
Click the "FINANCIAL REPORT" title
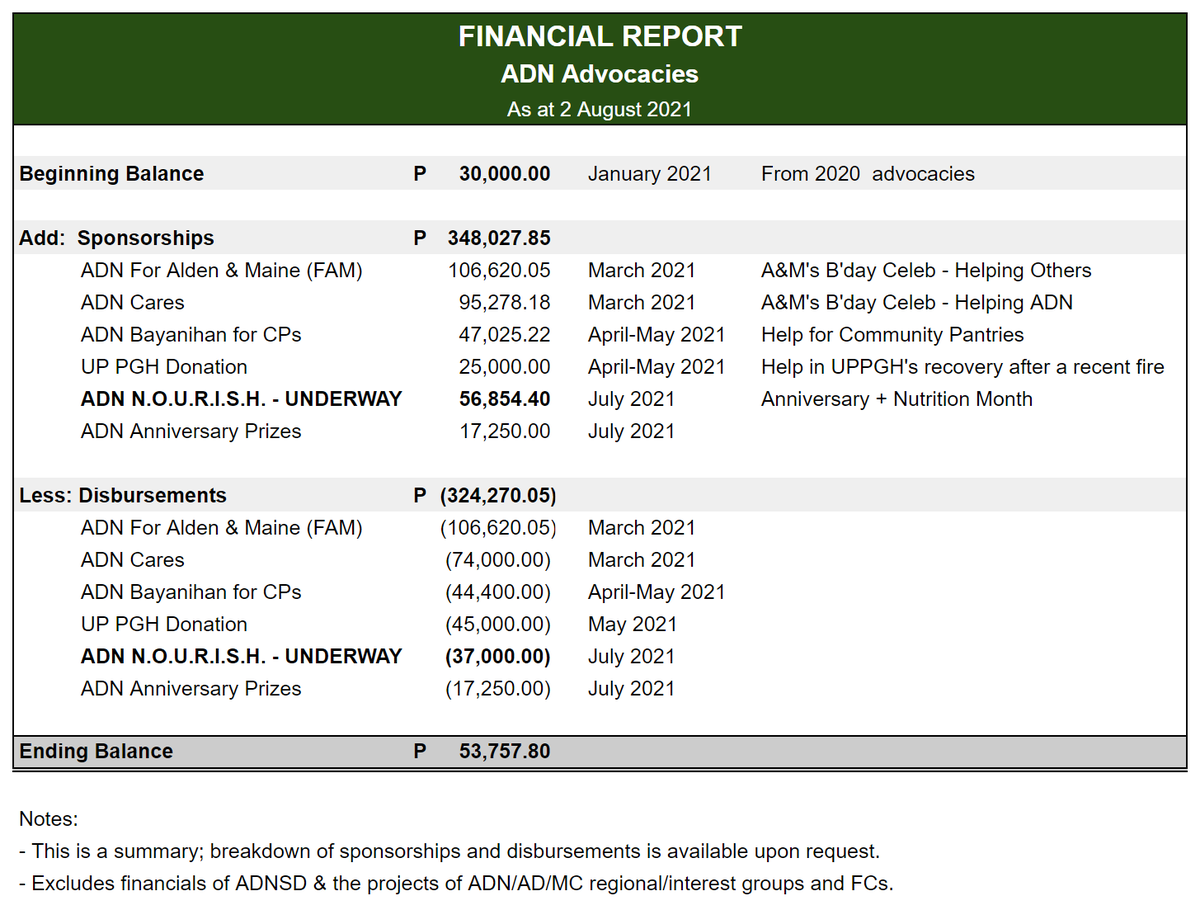point(600,37)
